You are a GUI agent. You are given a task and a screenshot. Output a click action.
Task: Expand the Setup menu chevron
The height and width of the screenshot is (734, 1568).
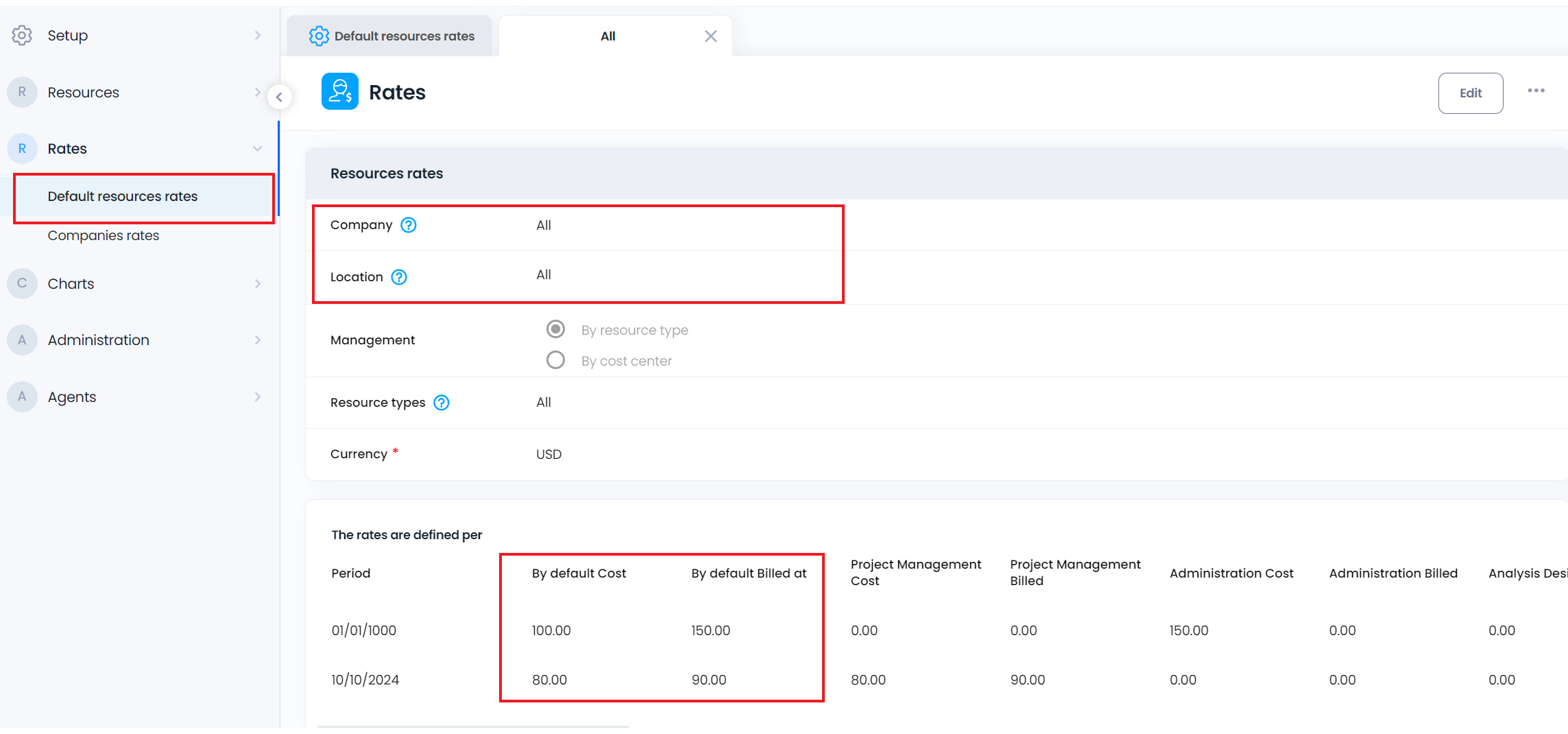(x=258, y=35)
